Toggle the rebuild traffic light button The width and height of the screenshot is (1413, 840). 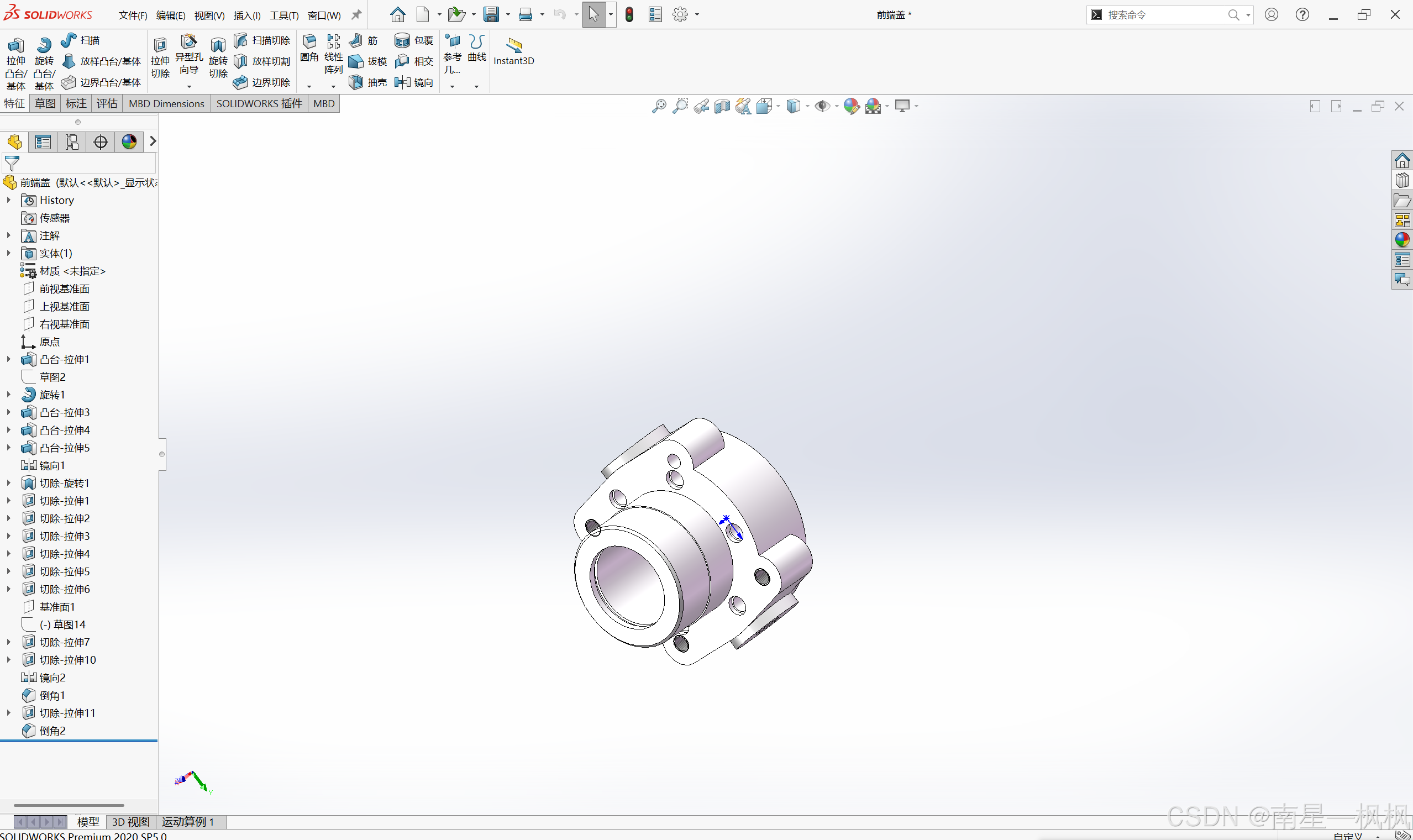[629, 15]
